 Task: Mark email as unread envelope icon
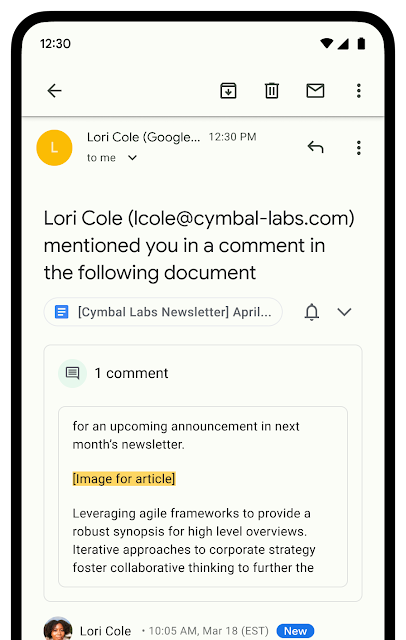coord(315,91)
